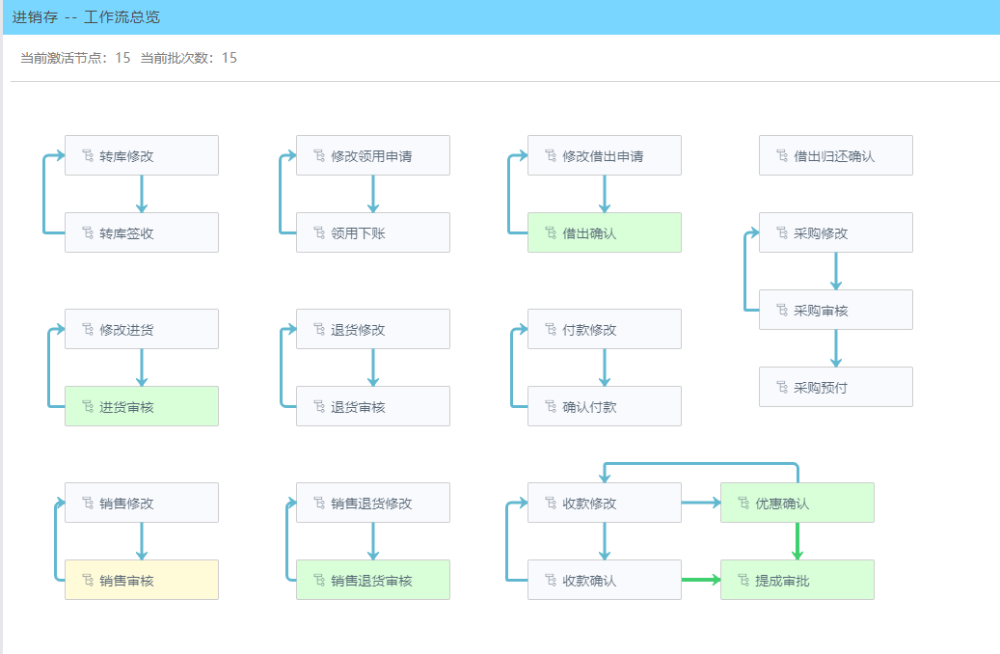
Task: Click the tree icon in the 采购预付 node
Action: tap(783, 387)
